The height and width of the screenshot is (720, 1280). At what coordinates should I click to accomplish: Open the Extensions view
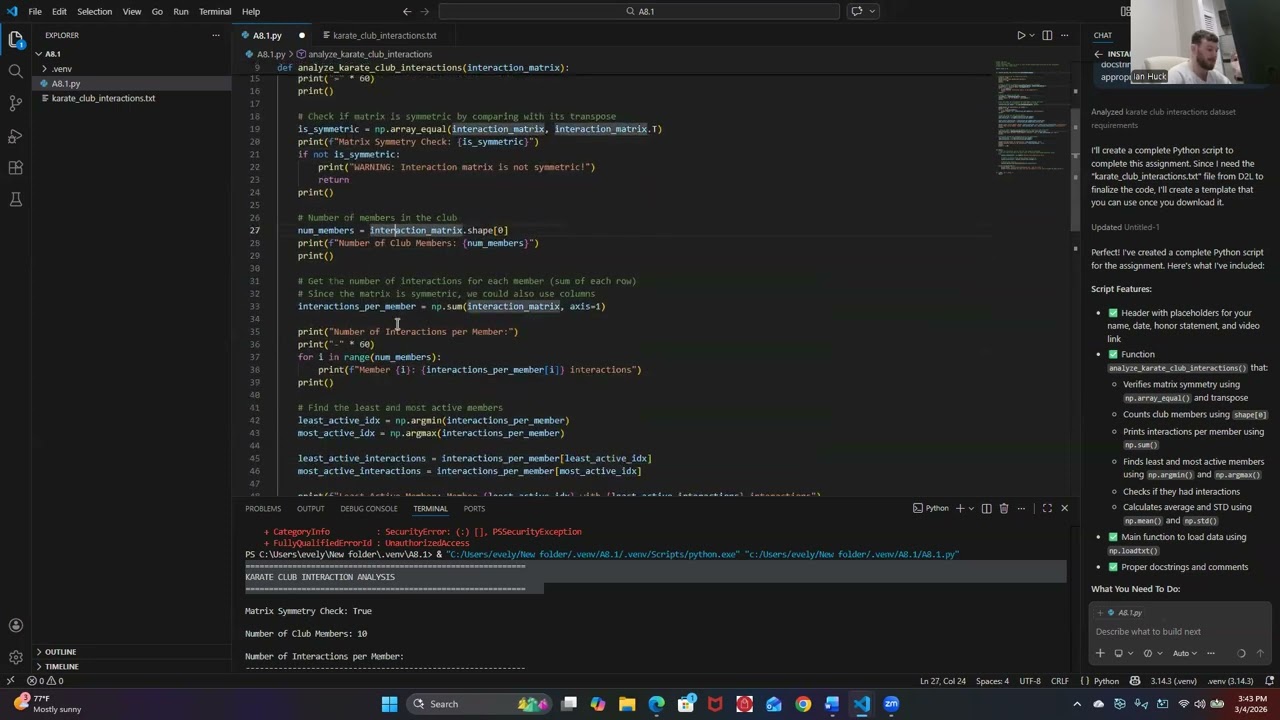tap(16, 167)
